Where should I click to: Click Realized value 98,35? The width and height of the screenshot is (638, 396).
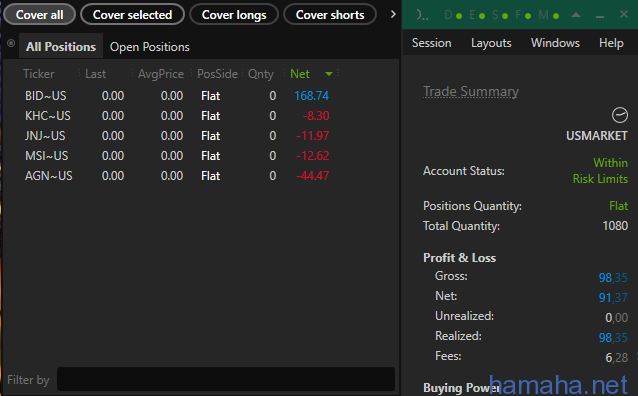[x=613, y=337]
